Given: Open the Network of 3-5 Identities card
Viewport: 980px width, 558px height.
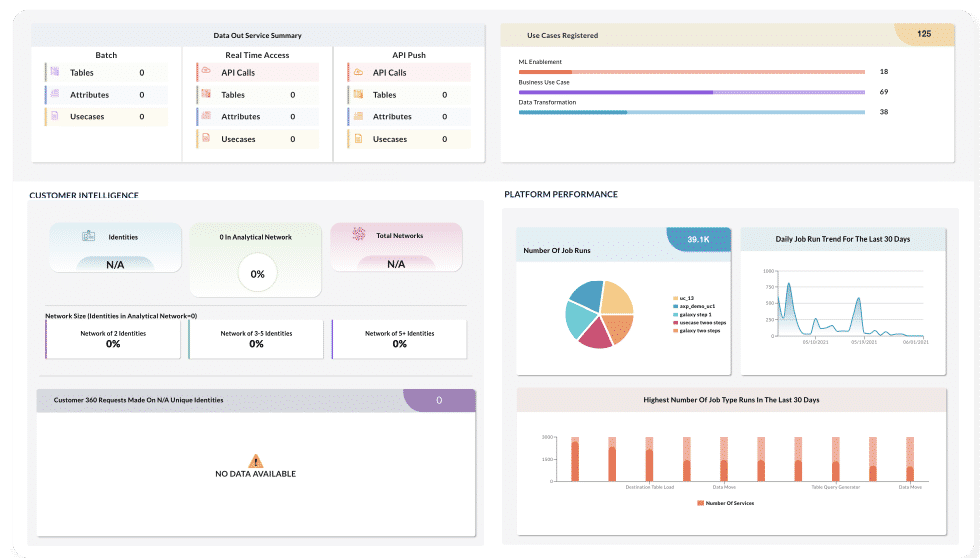Looking at the screenshot, I should click(257, 339).
